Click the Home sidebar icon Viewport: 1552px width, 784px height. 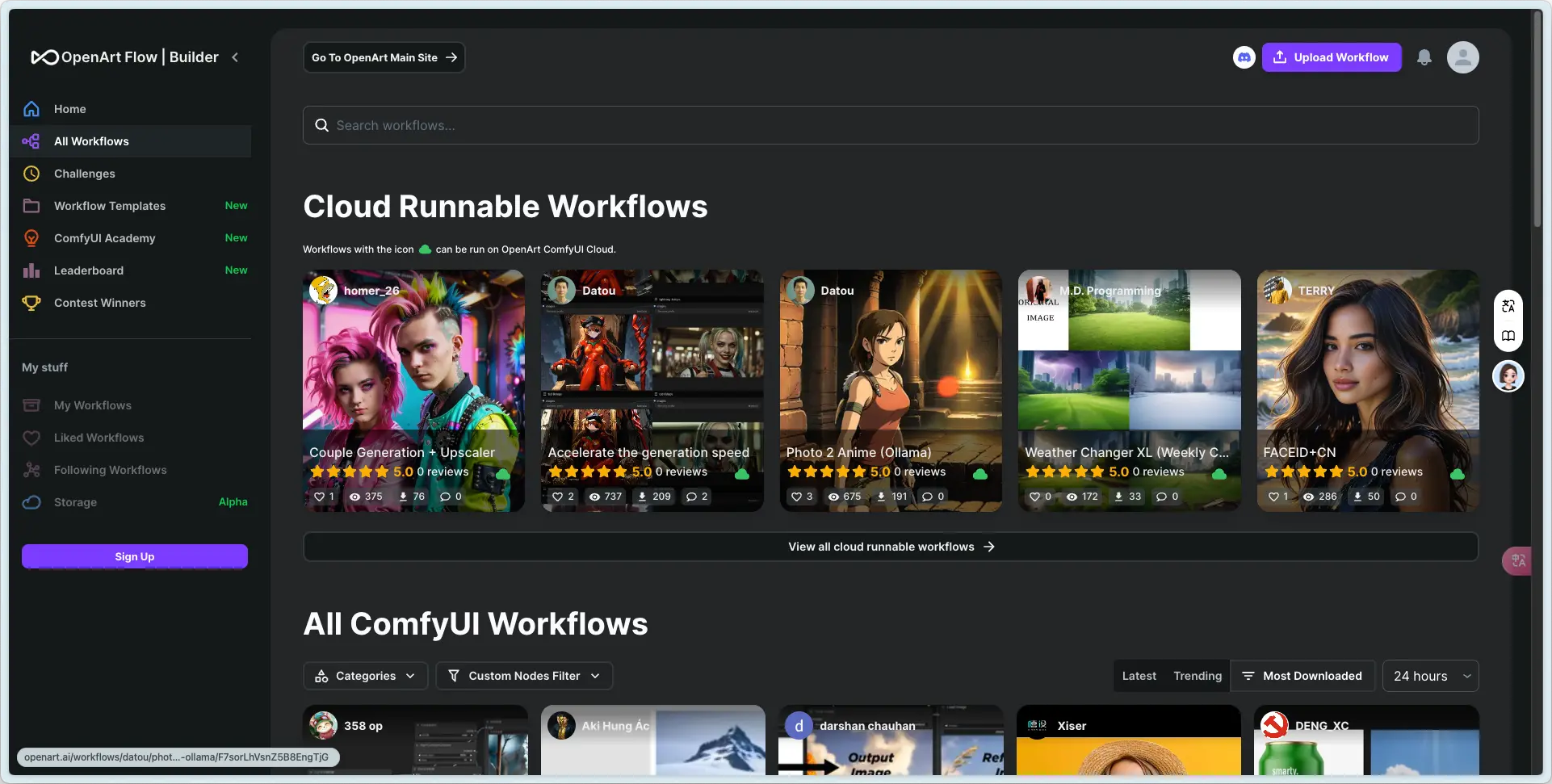coord(31,109)
